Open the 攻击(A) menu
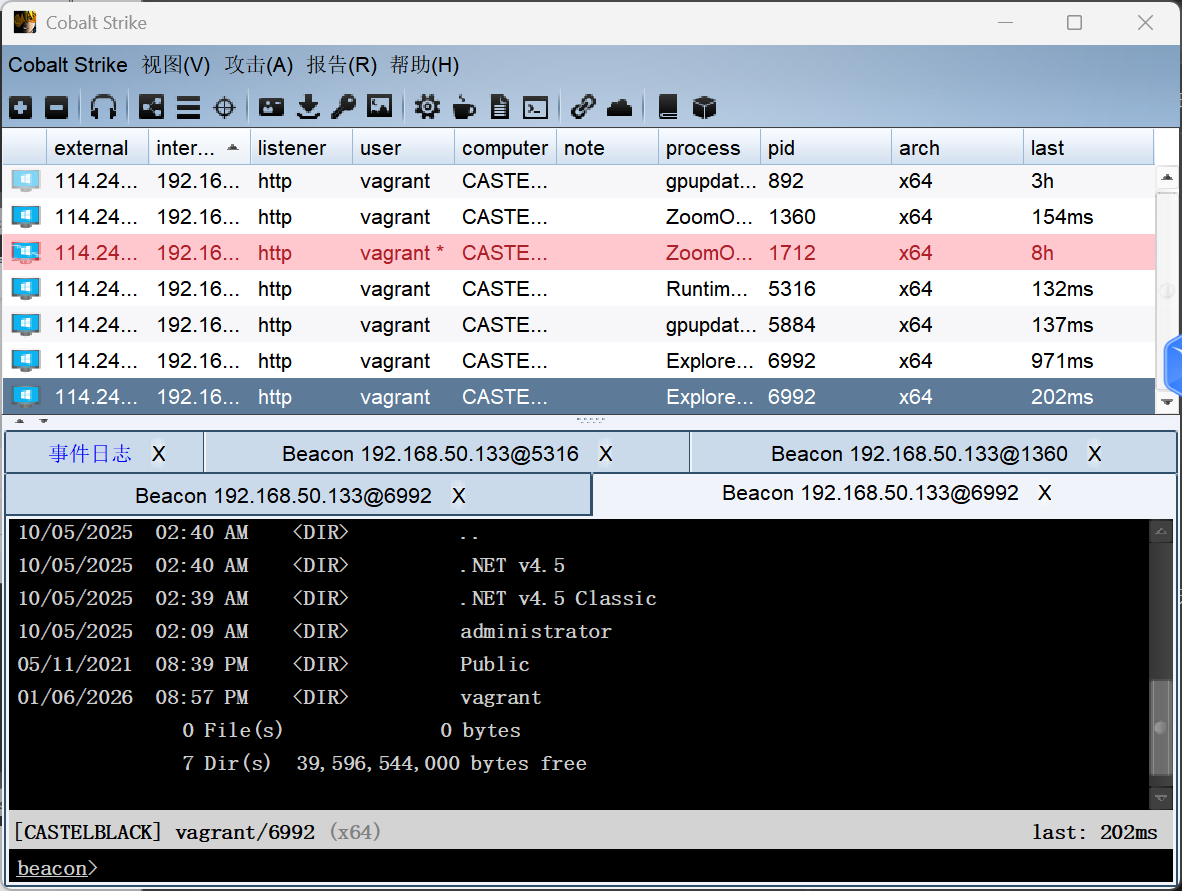The width and height of the screenshot is (1182, 891). pos(258,65)
